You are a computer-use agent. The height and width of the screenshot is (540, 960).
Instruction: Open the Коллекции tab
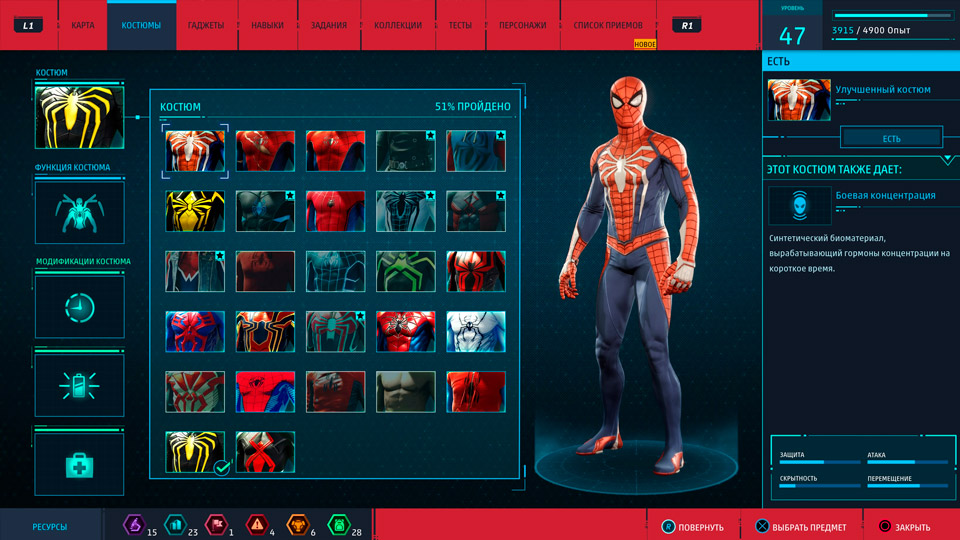point(398,25)
